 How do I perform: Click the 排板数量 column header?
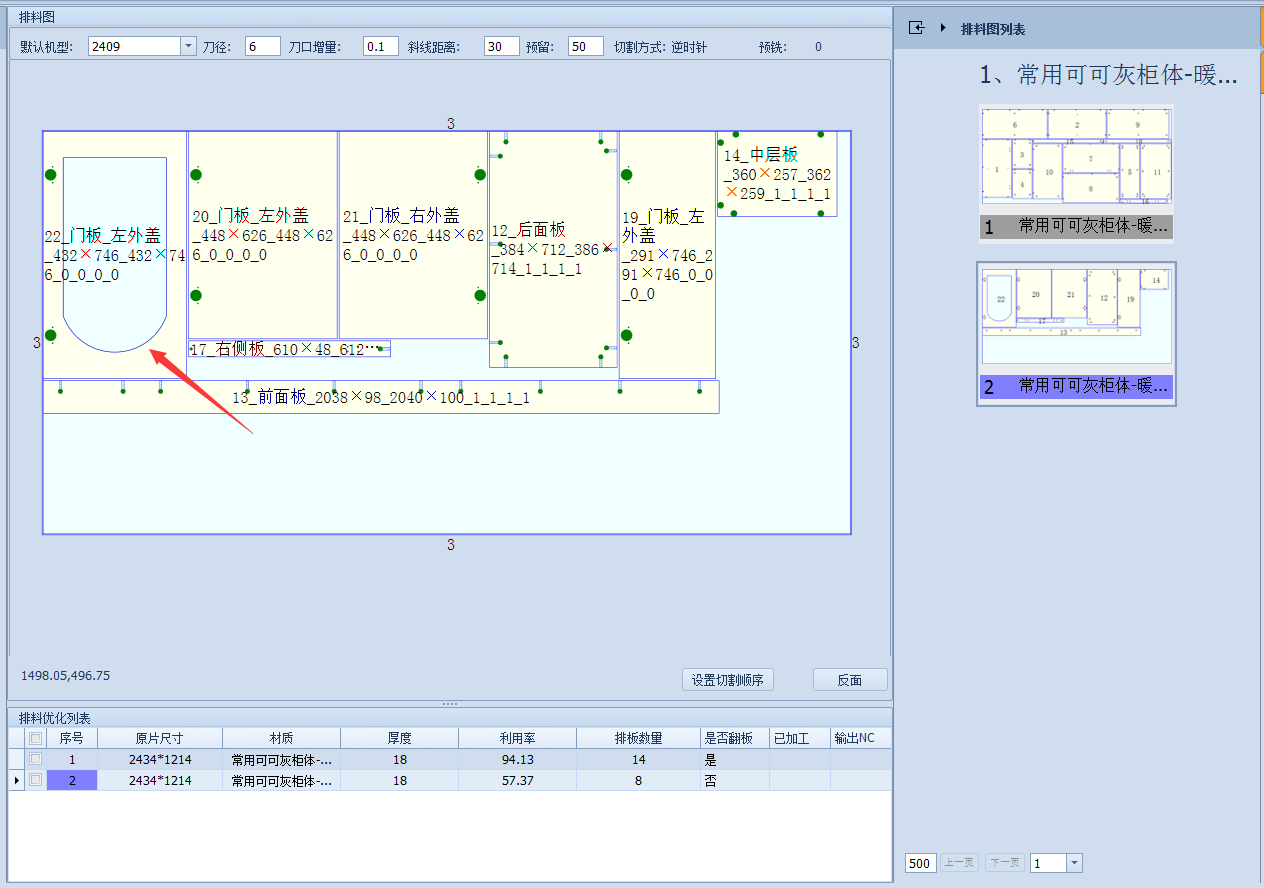point(638,738)
